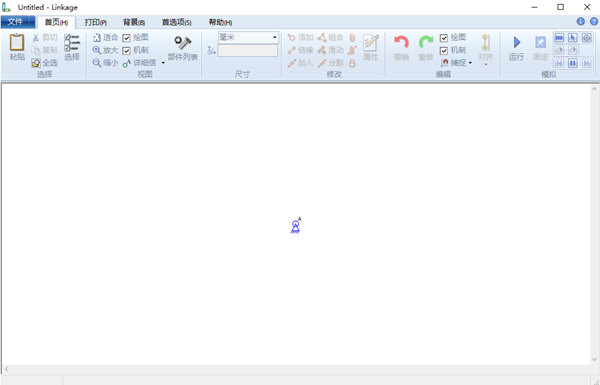Screen dimensions: 600x385
Task: Toggle Edit group 机制 checkbox
Action: (x=444, y=51)
